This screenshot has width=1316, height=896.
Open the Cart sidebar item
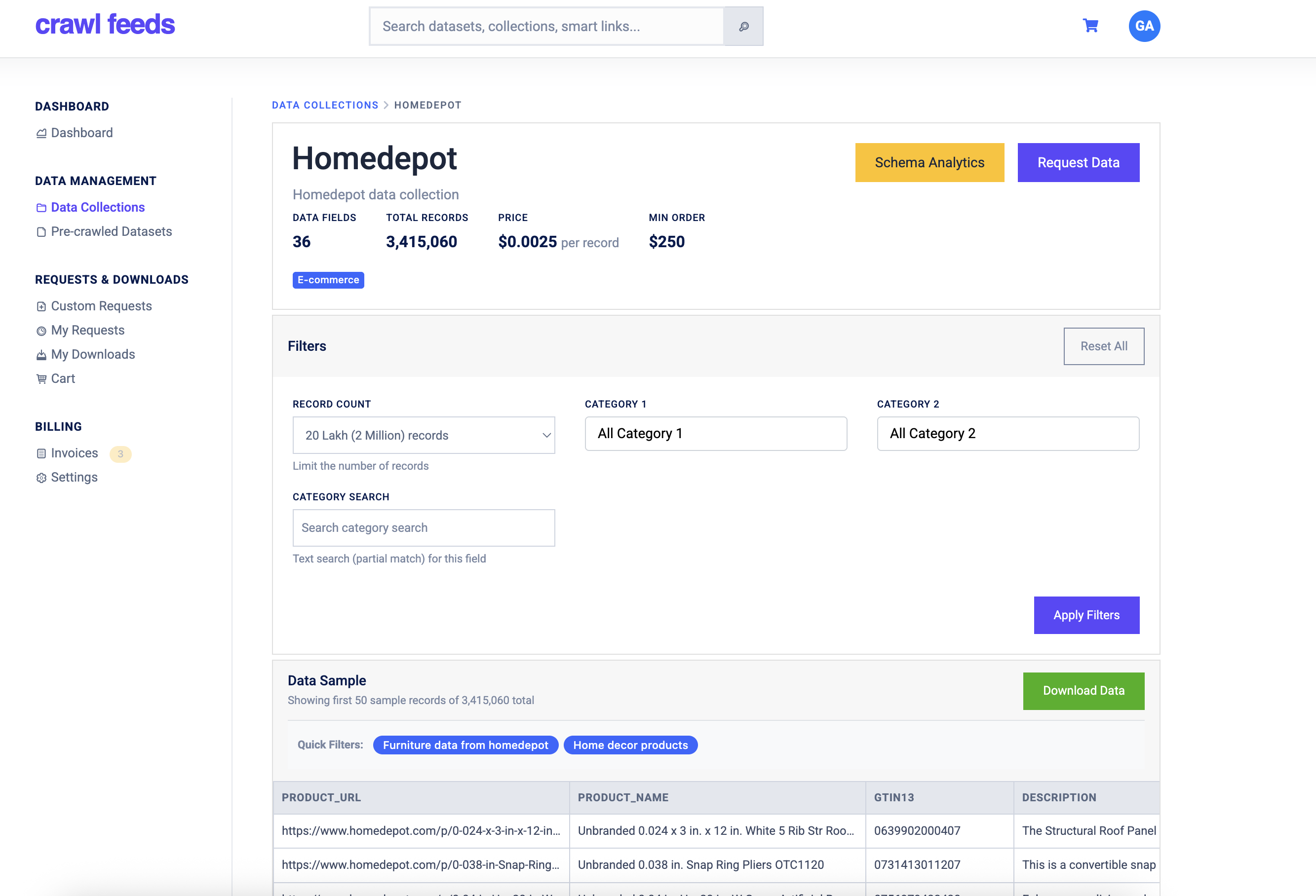click(63, 378)
